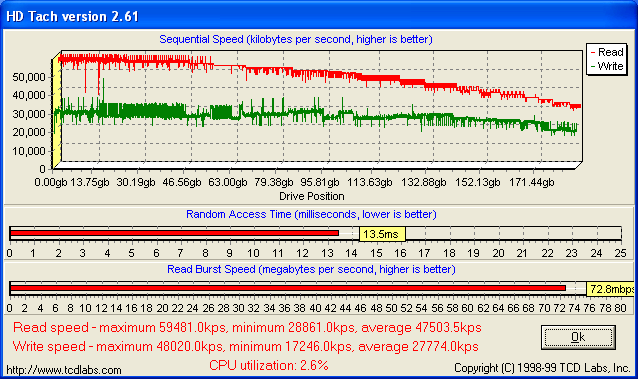Viewport: 638px width, 384px height.
Task: Click the CPU utilization: 2.6% text
Action: point(269,365)
